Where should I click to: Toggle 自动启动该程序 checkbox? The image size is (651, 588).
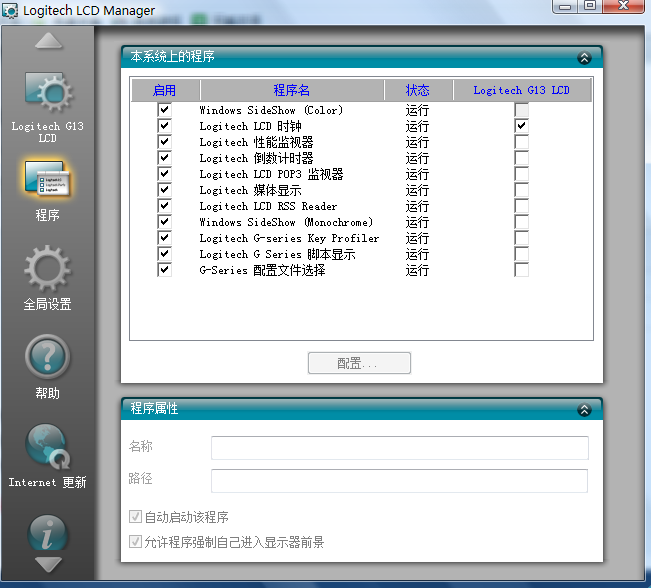135,517
